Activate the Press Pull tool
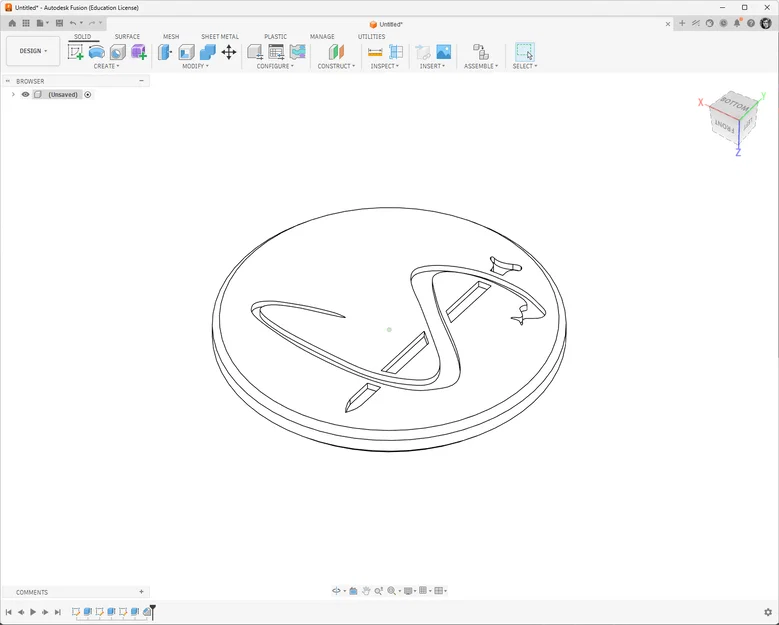 coord(165,52)
